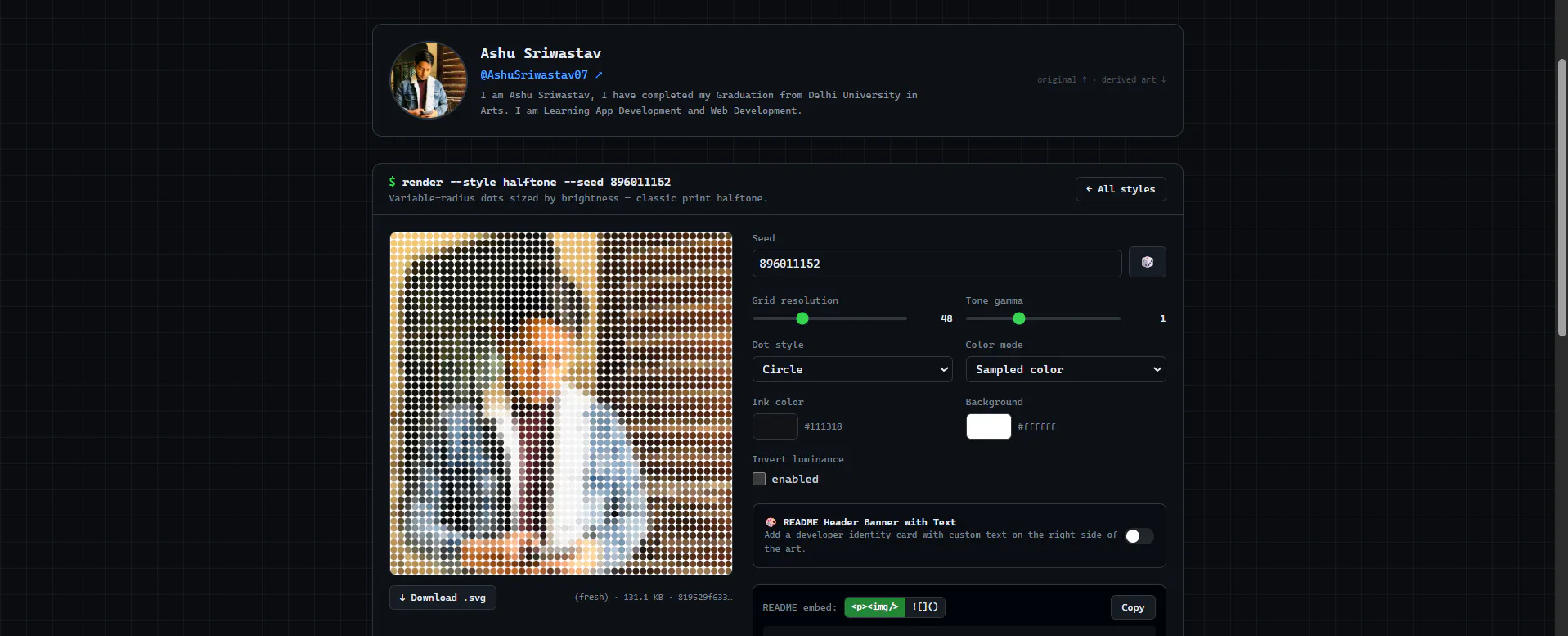Adjust the Tone gamma slider handle
The height and width of the screenshot is (636, 1568).
click(1019, 318)
